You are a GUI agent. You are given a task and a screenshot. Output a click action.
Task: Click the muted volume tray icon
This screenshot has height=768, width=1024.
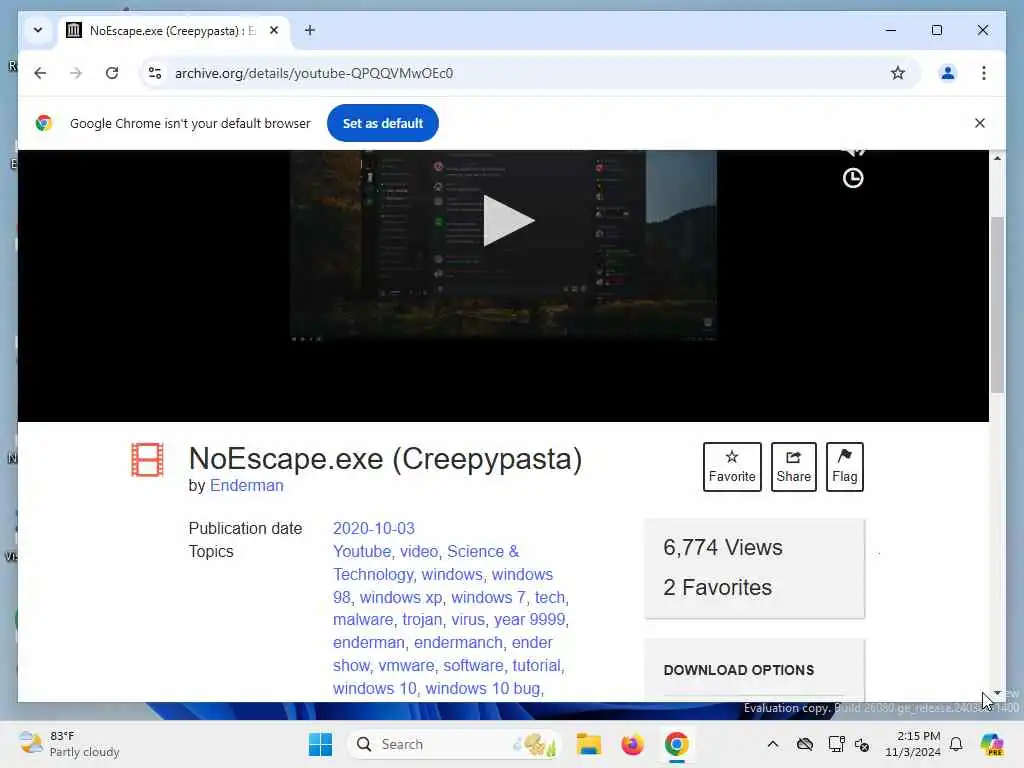coord(862,744)
